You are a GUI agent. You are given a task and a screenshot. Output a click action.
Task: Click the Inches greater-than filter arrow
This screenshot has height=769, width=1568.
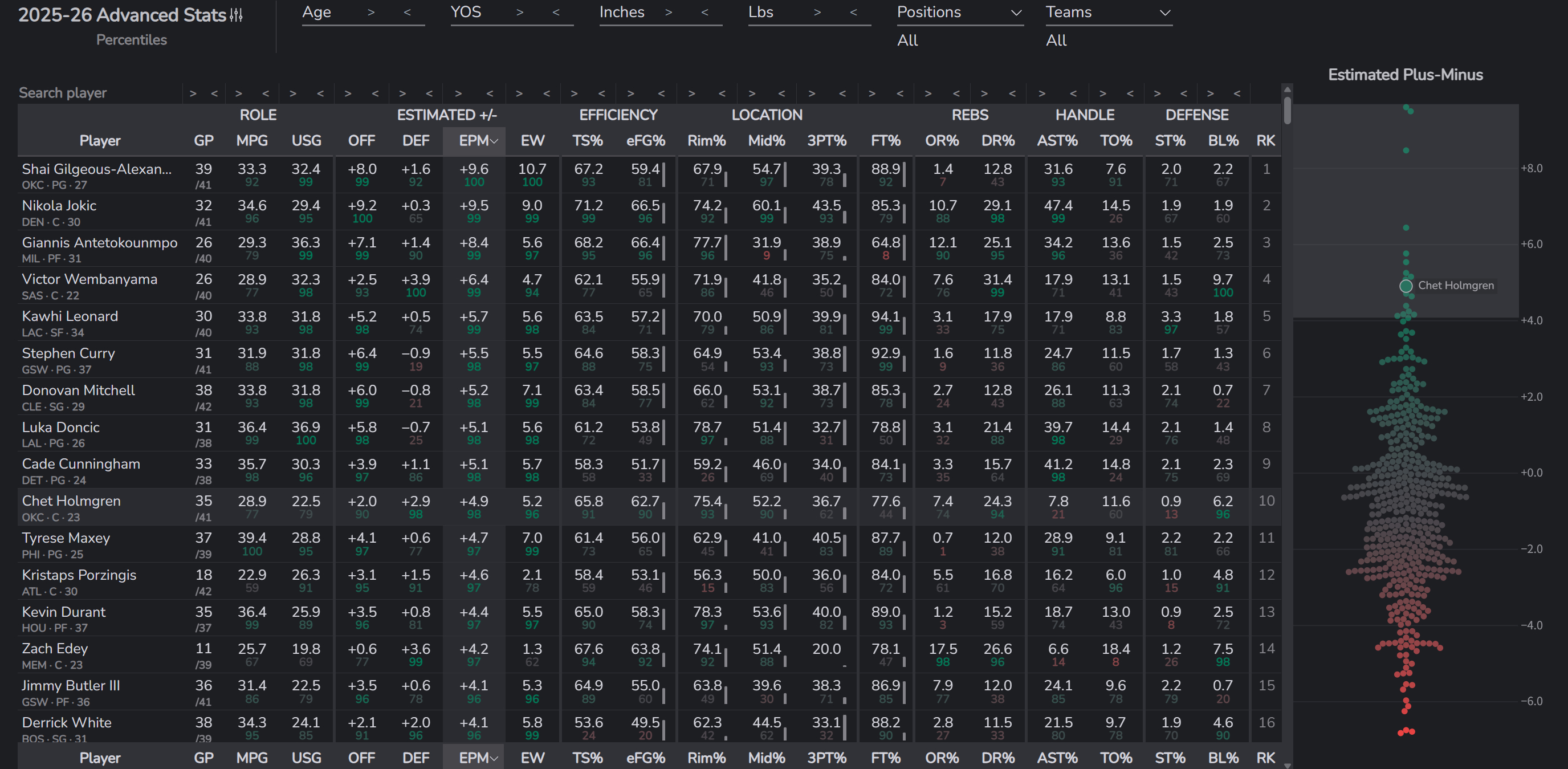[x=669, y=13]
